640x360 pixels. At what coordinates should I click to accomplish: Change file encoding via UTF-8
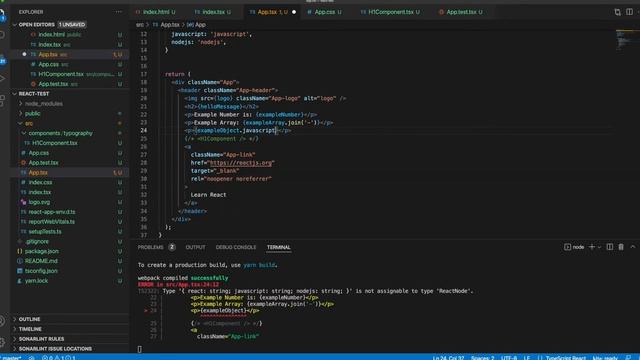click(x=509, y=358)
